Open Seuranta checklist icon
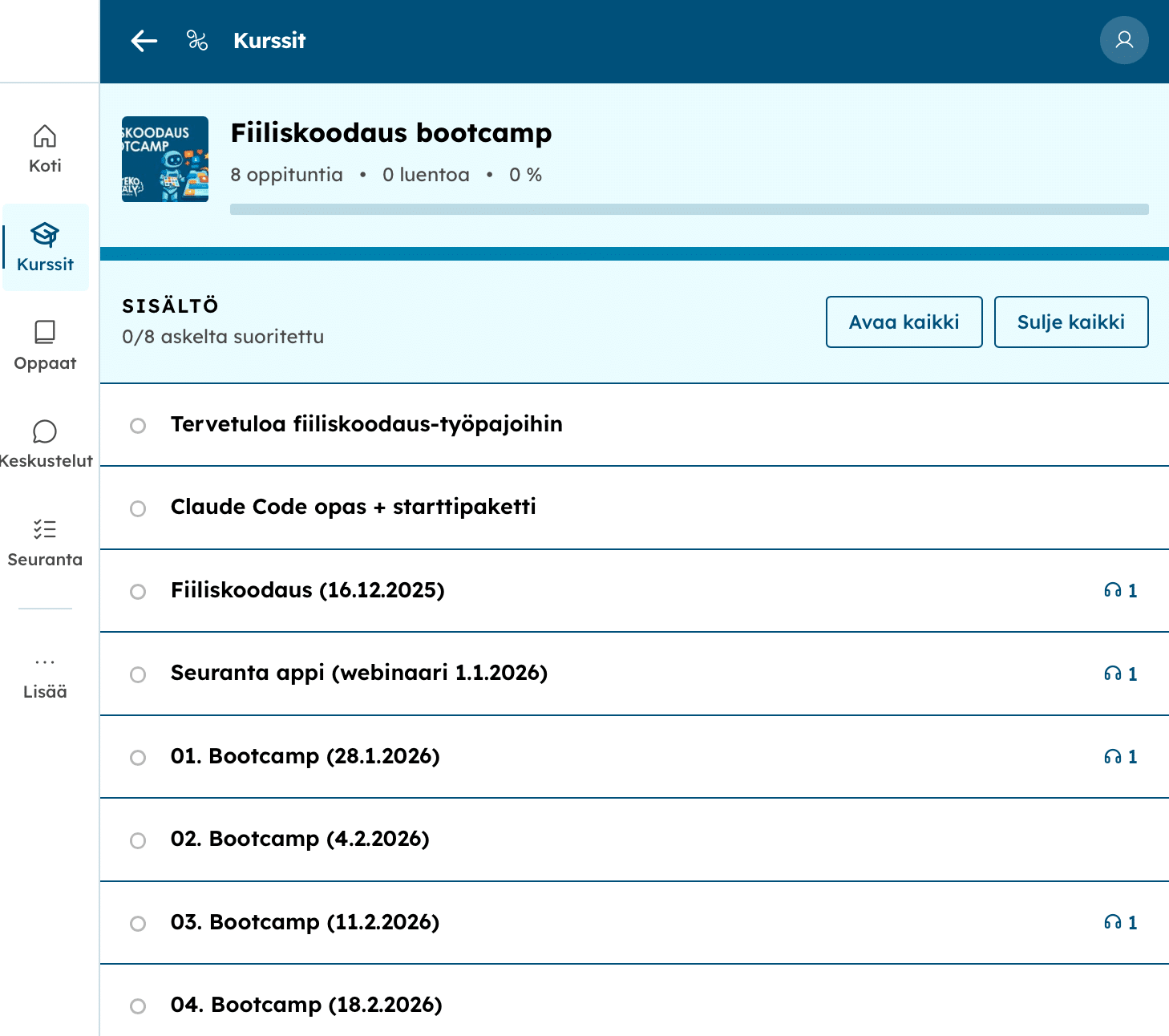Viewport: 1169px width, 1036px height. tap(45, 529)
